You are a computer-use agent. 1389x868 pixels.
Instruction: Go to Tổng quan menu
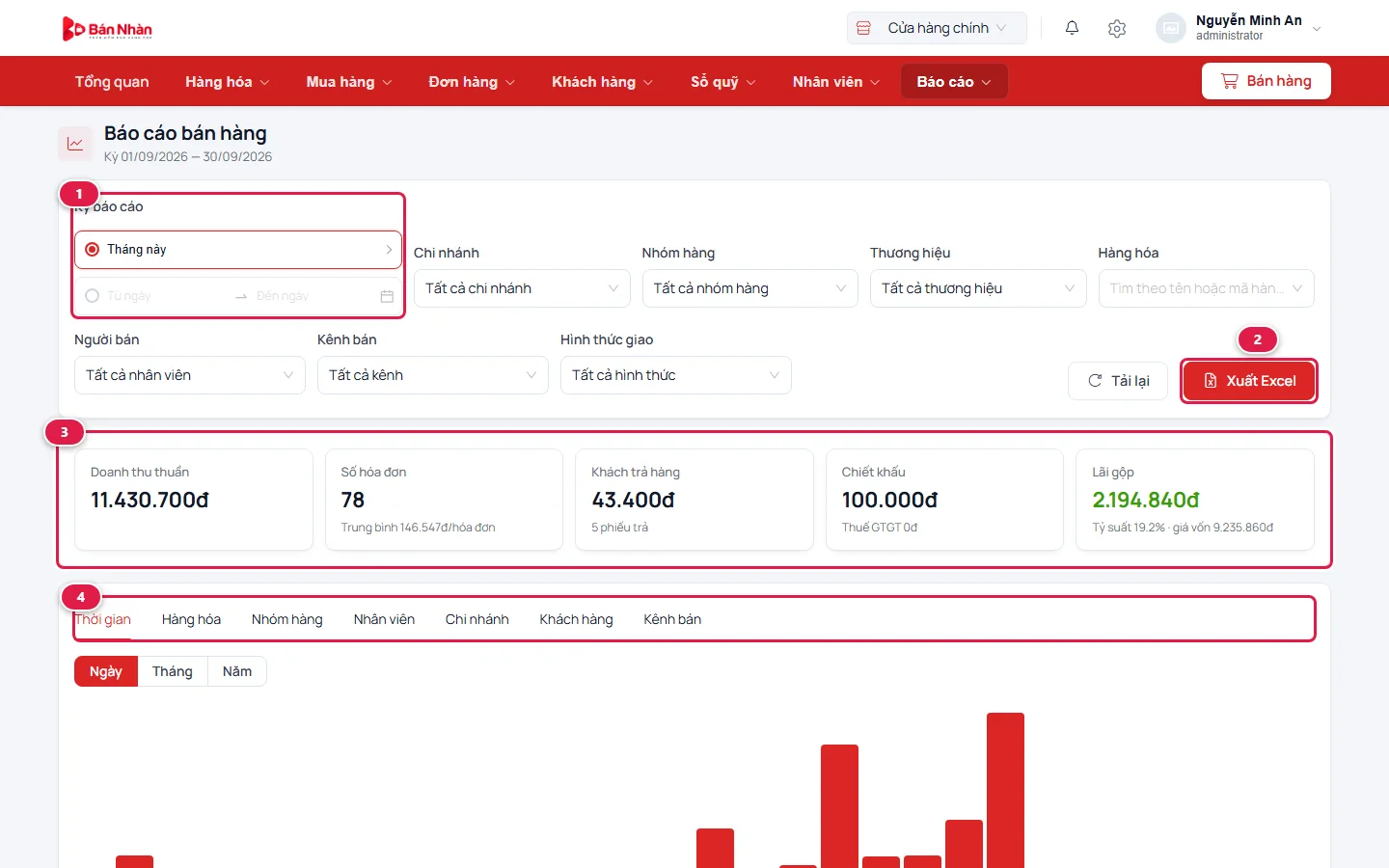pyautogui.click(x=112, y=82)
